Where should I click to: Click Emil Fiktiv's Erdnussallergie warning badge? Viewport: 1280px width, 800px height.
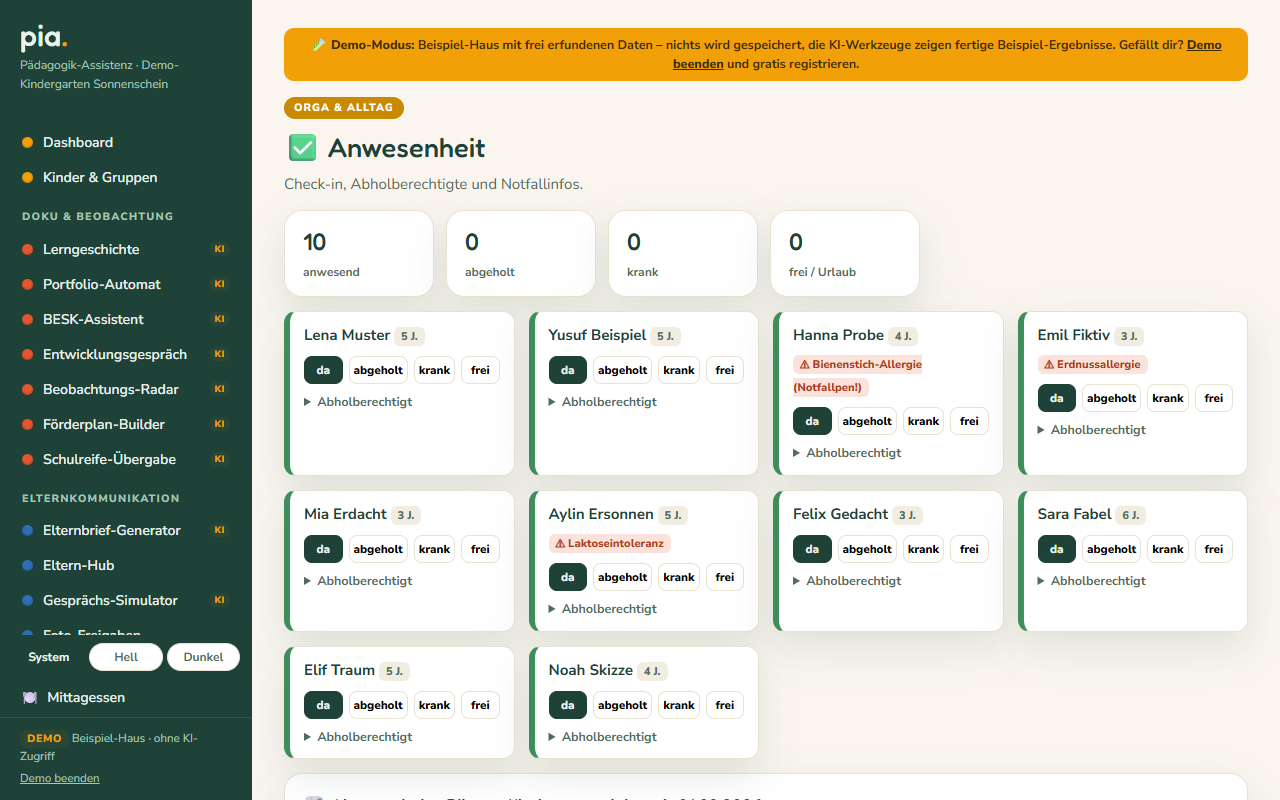click(1093, 364)
